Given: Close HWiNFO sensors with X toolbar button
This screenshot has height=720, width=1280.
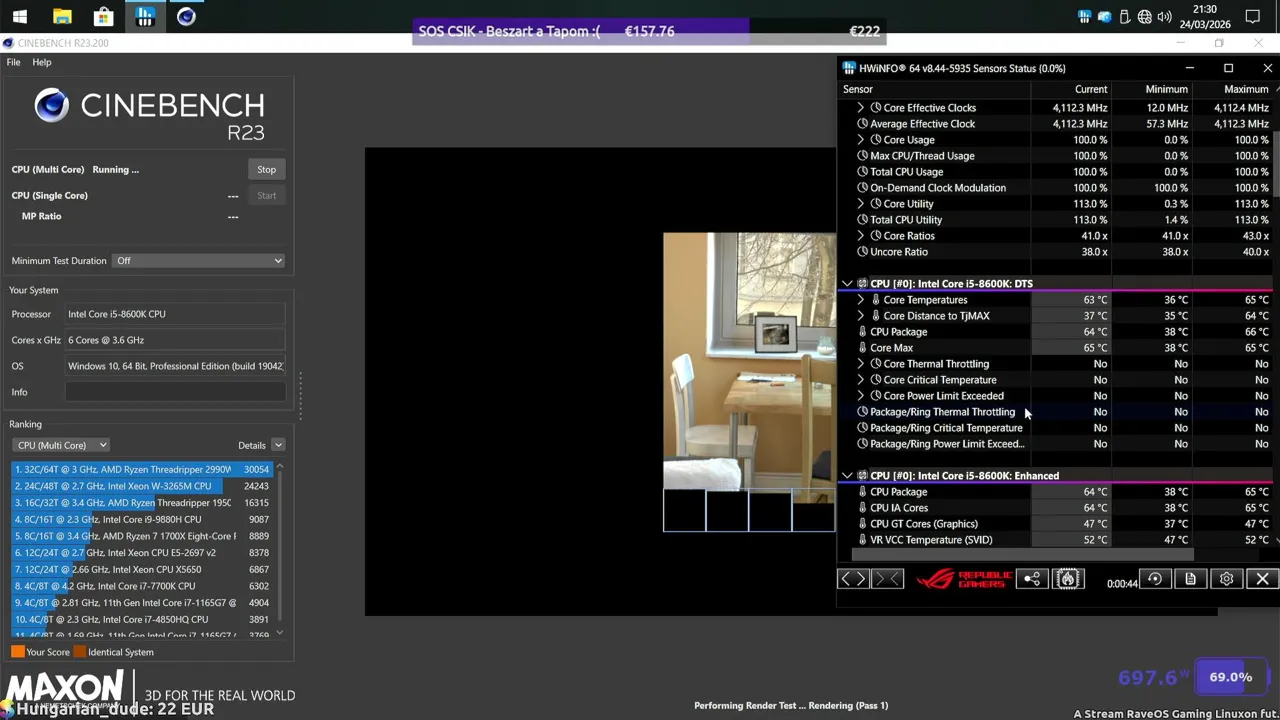Looking at the screenshot, I should 1262,579.
